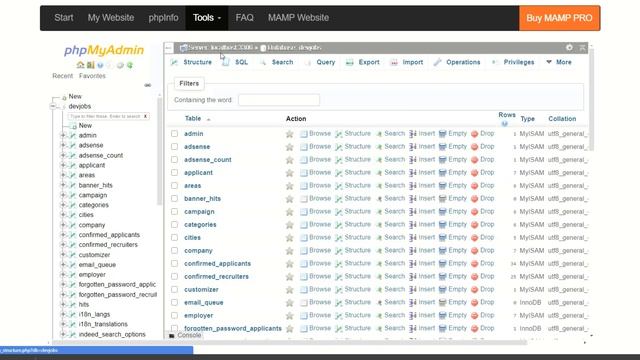The height and width of the screenshot is (360, 640).
Task: Select the applicant table checkbox
Action: pos(175,173)
